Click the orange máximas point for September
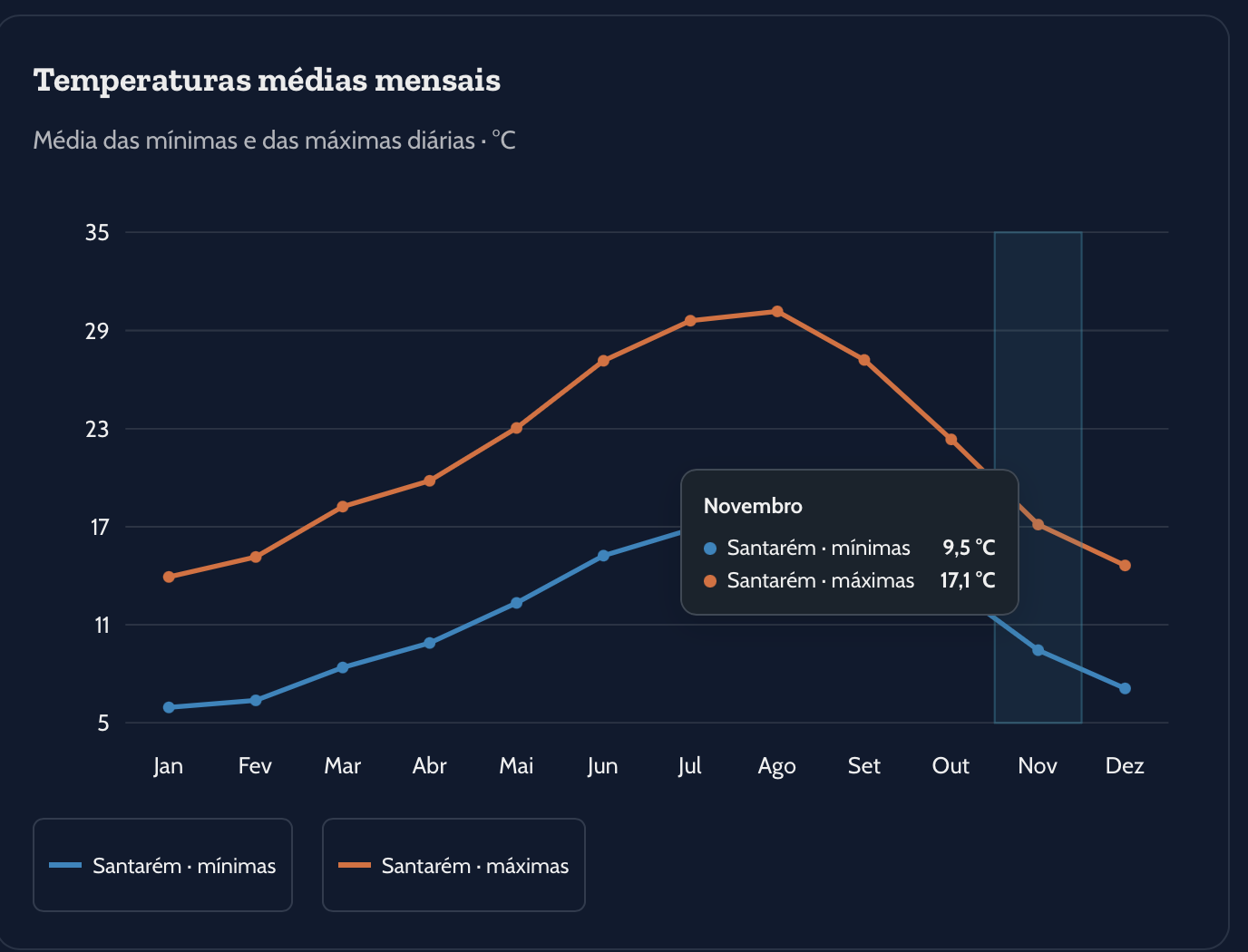 click(x=864, y=360)
